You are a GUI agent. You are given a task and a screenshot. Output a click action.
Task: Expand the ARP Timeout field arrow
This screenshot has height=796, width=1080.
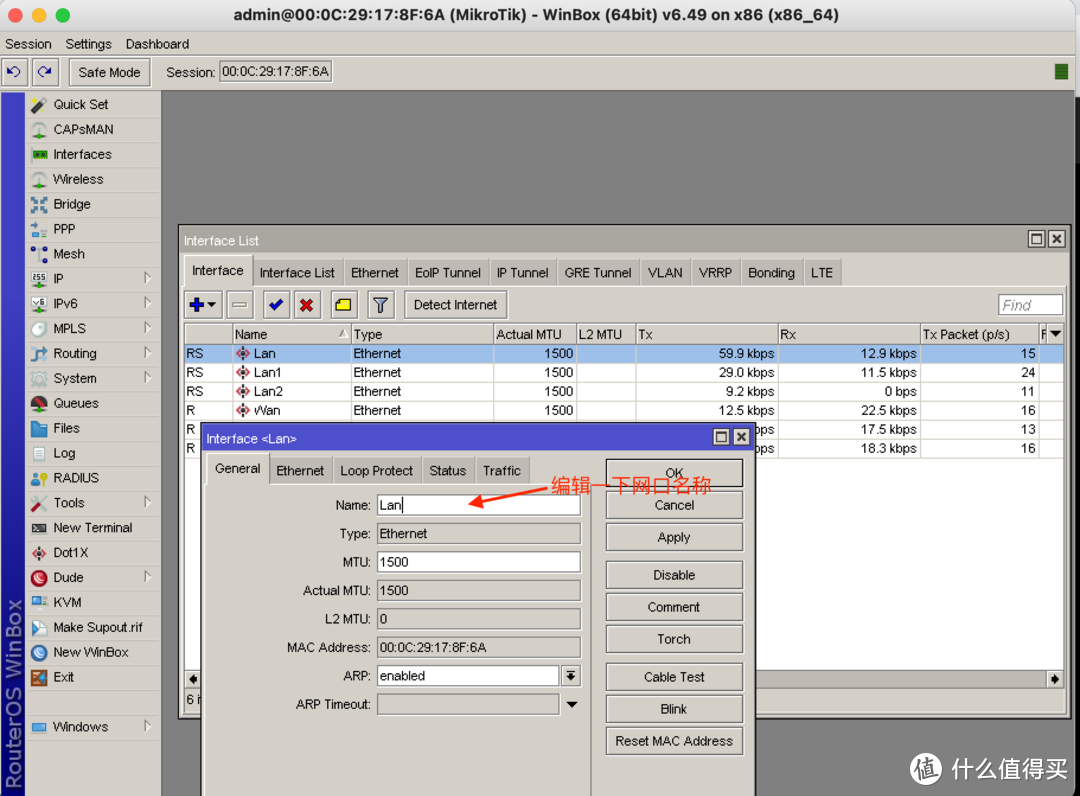571,704
